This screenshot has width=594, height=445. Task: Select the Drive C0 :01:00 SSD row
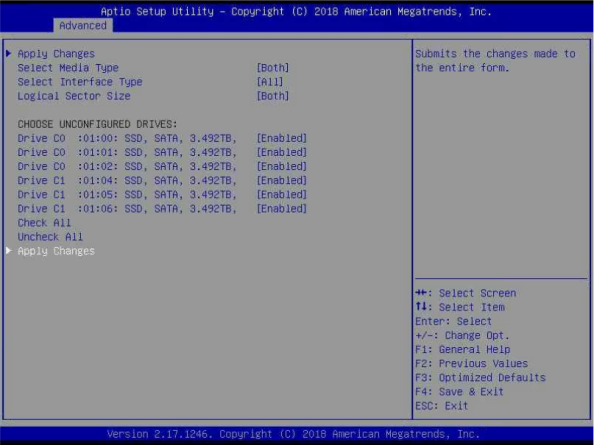[x=127, y=138]
